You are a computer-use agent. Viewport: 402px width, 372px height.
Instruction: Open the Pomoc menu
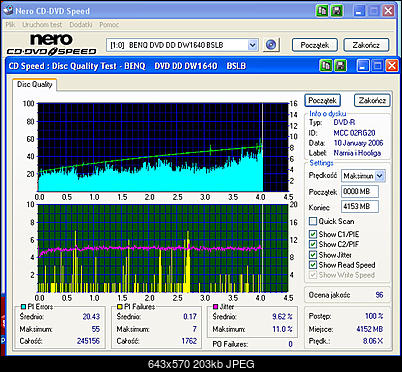(109, 25)
